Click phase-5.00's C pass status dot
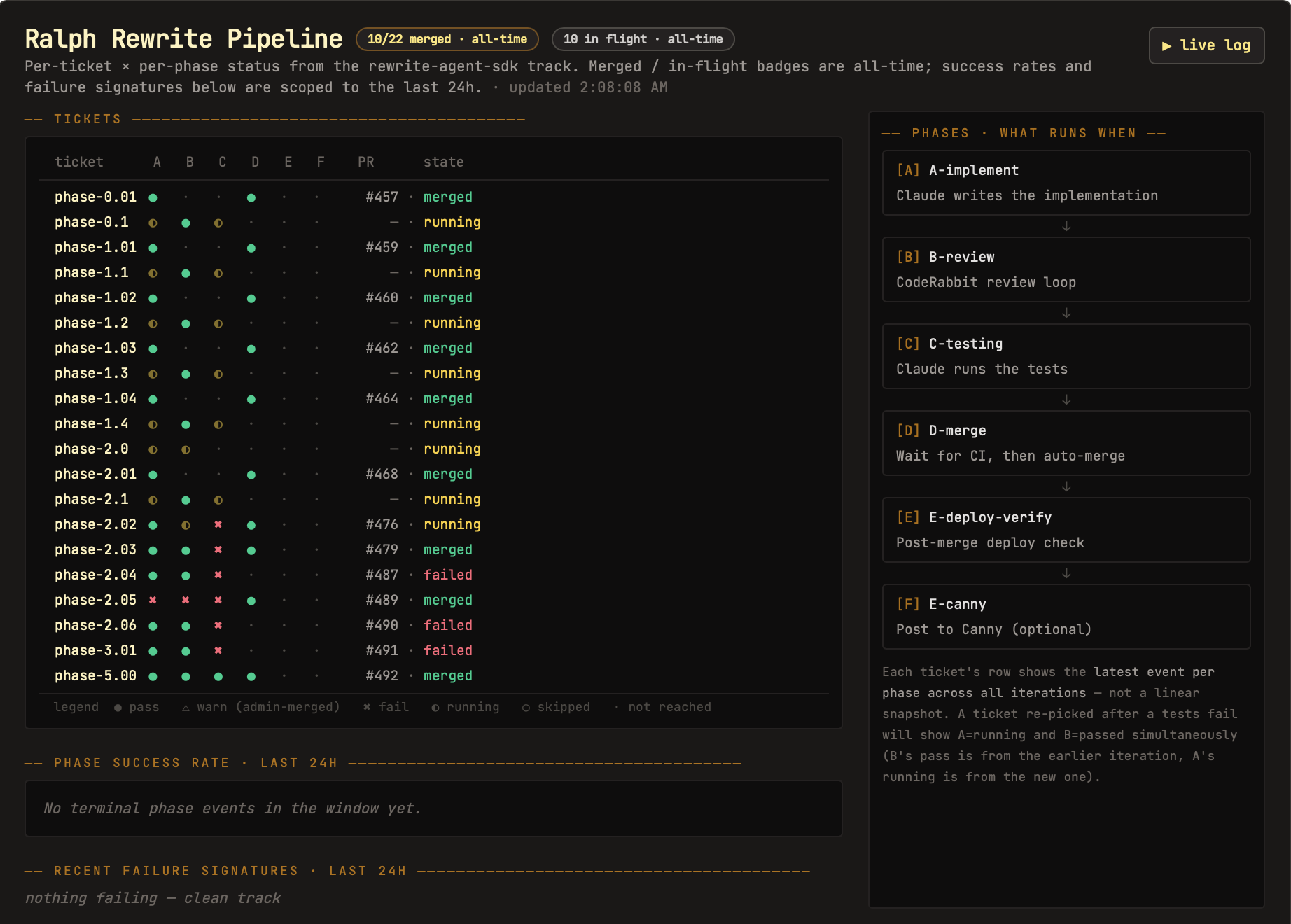Image resolution: width=1291 pixels, height=924 pixels. [x=218, y=676]
